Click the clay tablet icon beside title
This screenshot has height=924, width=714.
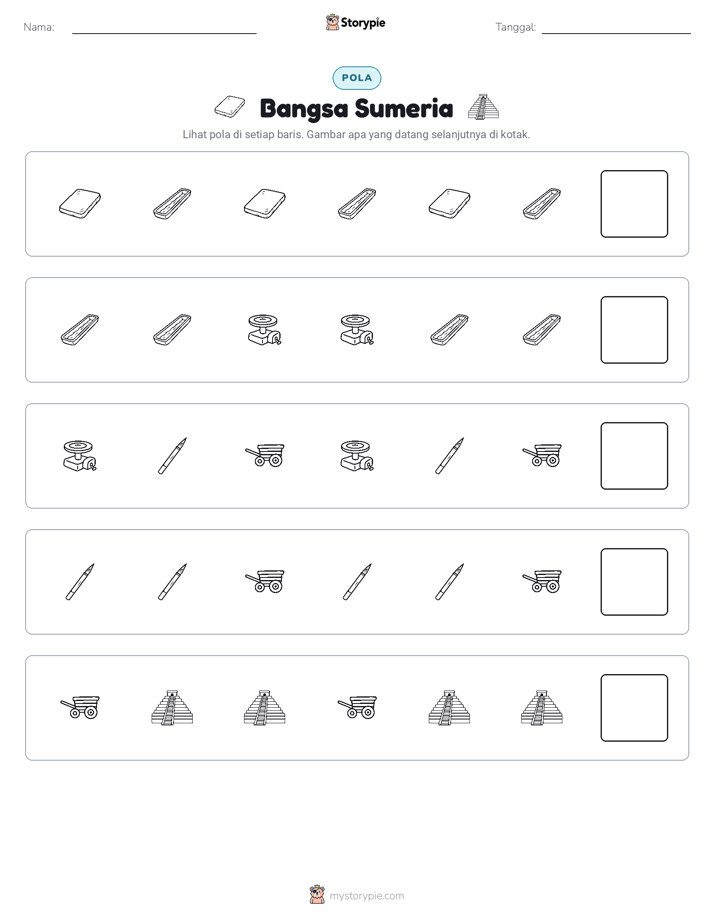tap(230, 107)
